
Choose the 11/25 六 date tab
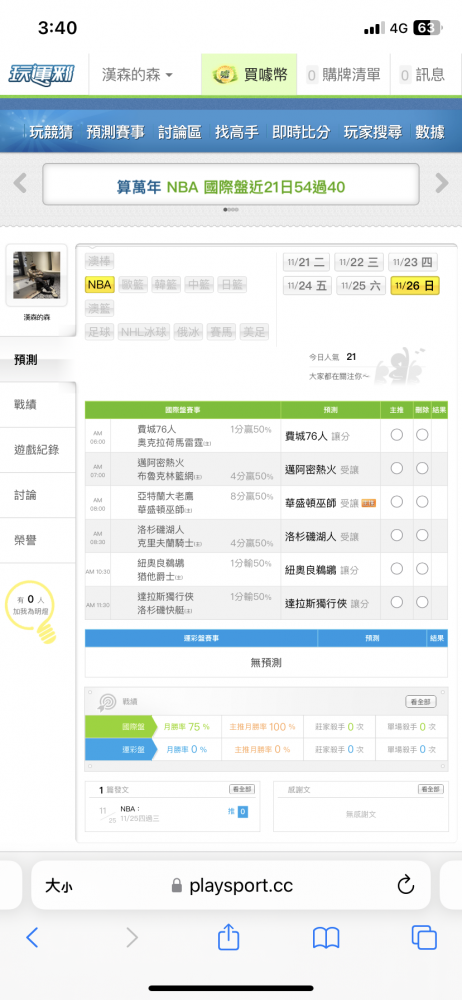coord(361,286)
